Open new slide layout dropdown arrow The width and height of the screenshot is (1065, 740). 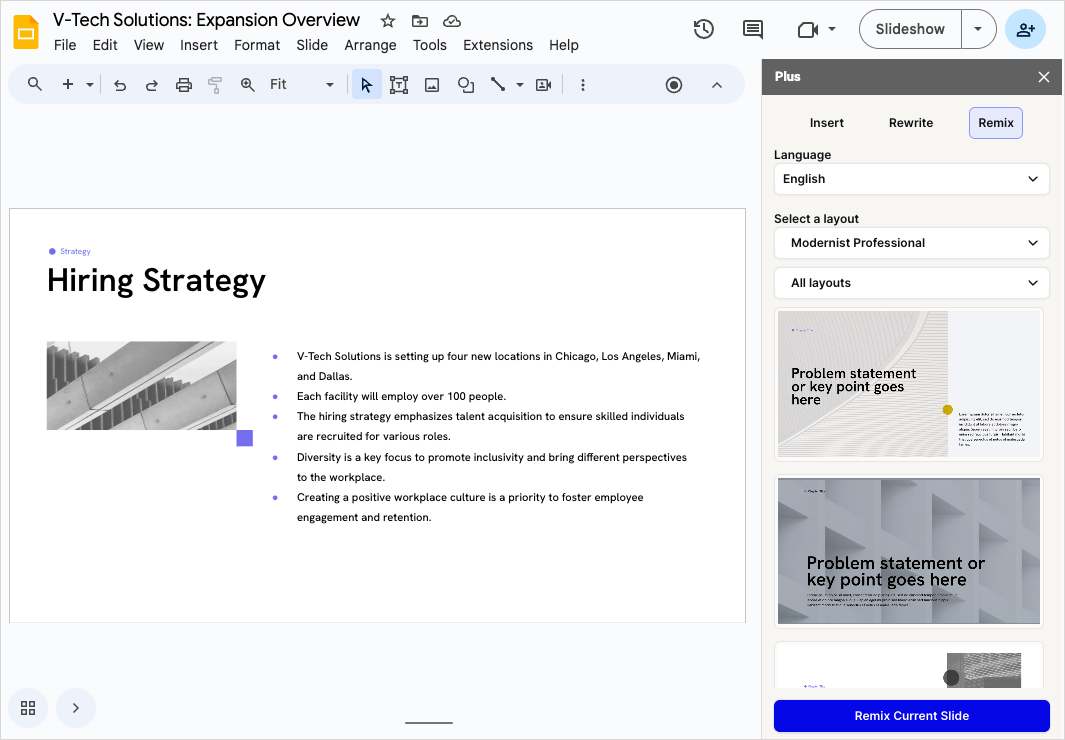tap(90, 85)
